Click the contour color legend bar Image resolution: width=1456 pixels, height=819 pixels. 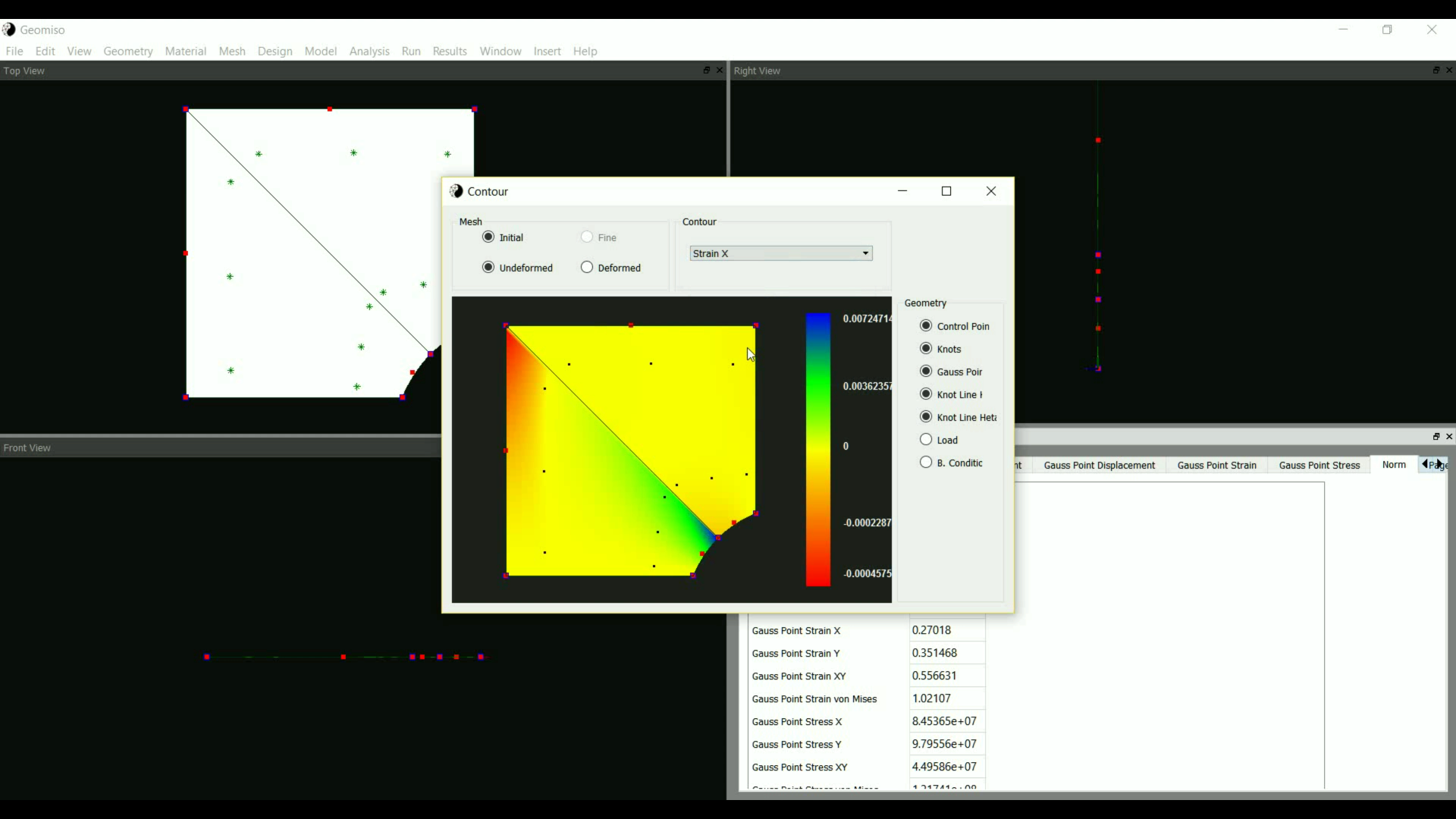817,449
